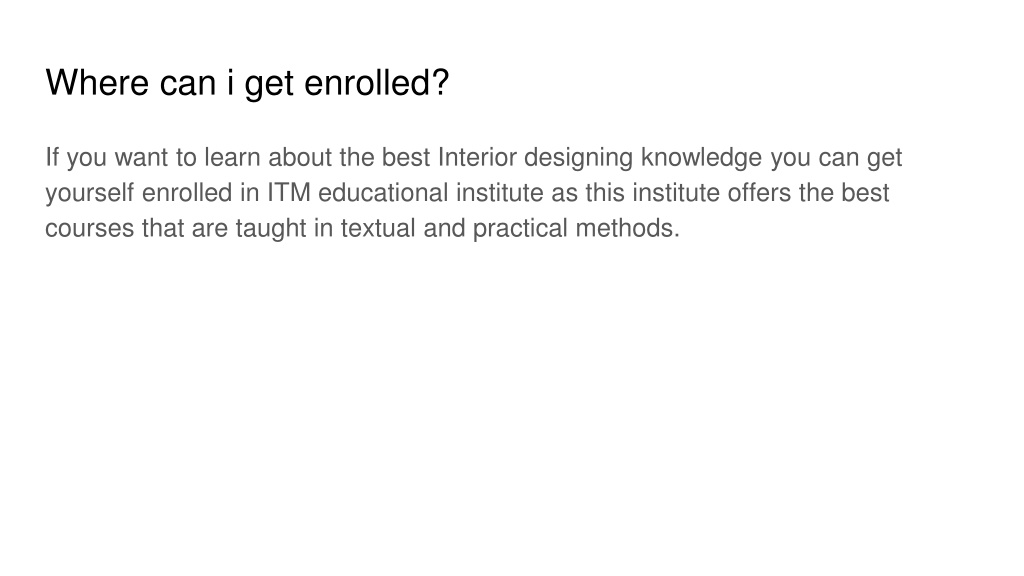Click the word "can" in the heading

pyautogui.click(x=187, y=82)
